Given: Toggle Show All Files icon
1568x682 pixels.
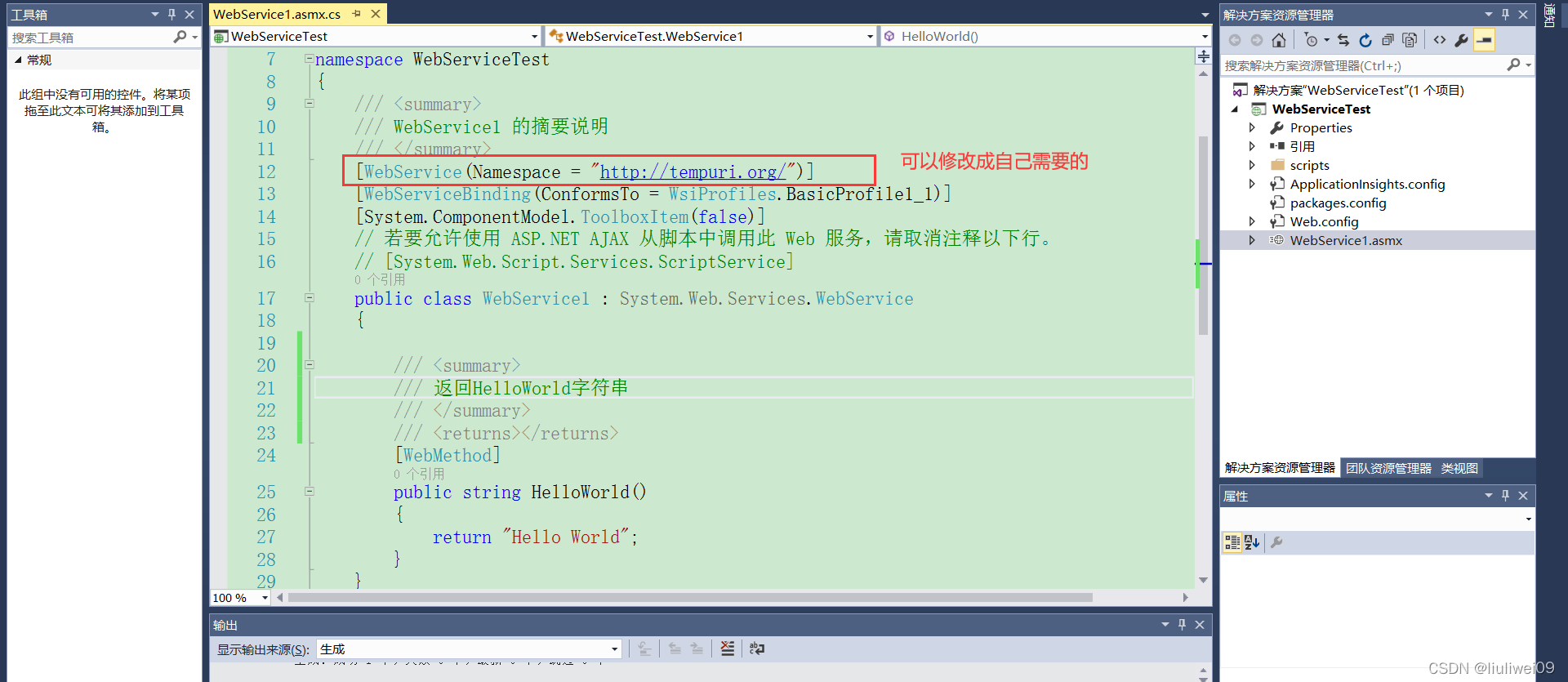Looking at the screenshot, I should (x=1410, y=40).
